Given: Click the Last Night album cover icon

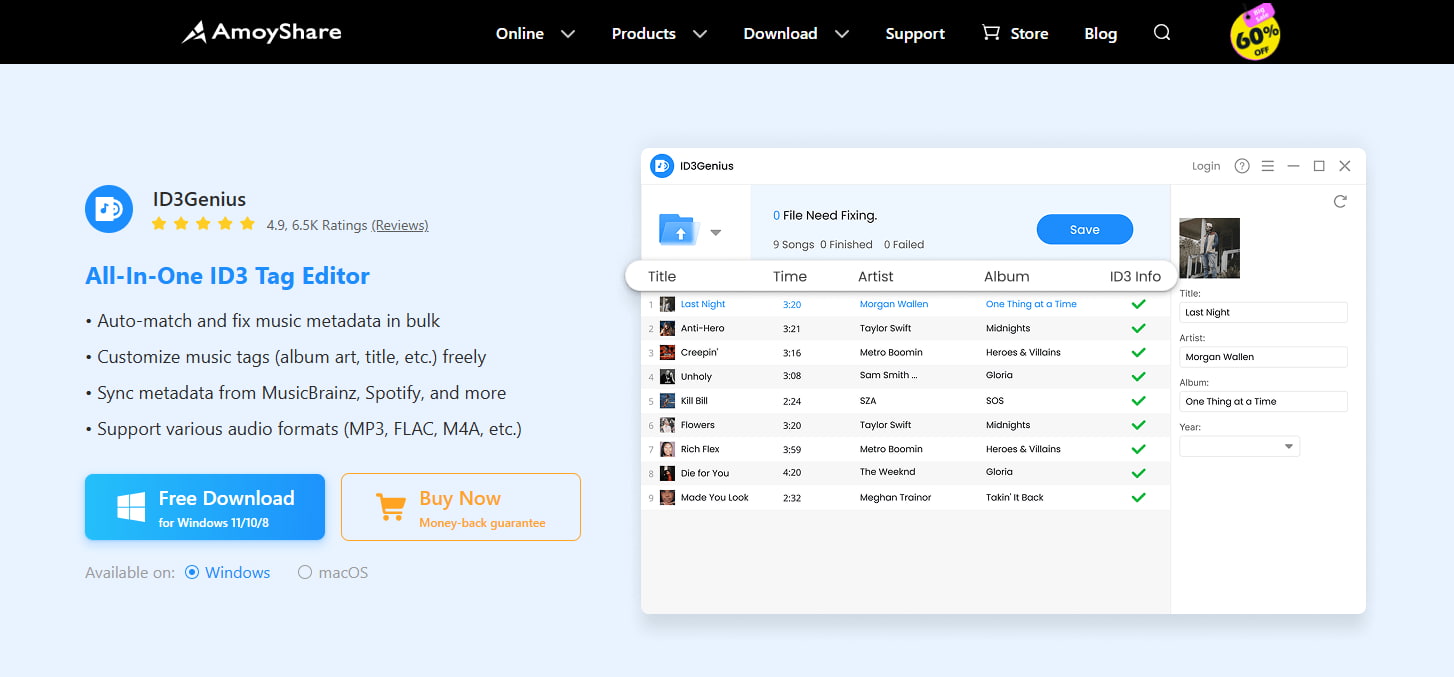Looking at the screenshot, I should (x=667, y=304).
